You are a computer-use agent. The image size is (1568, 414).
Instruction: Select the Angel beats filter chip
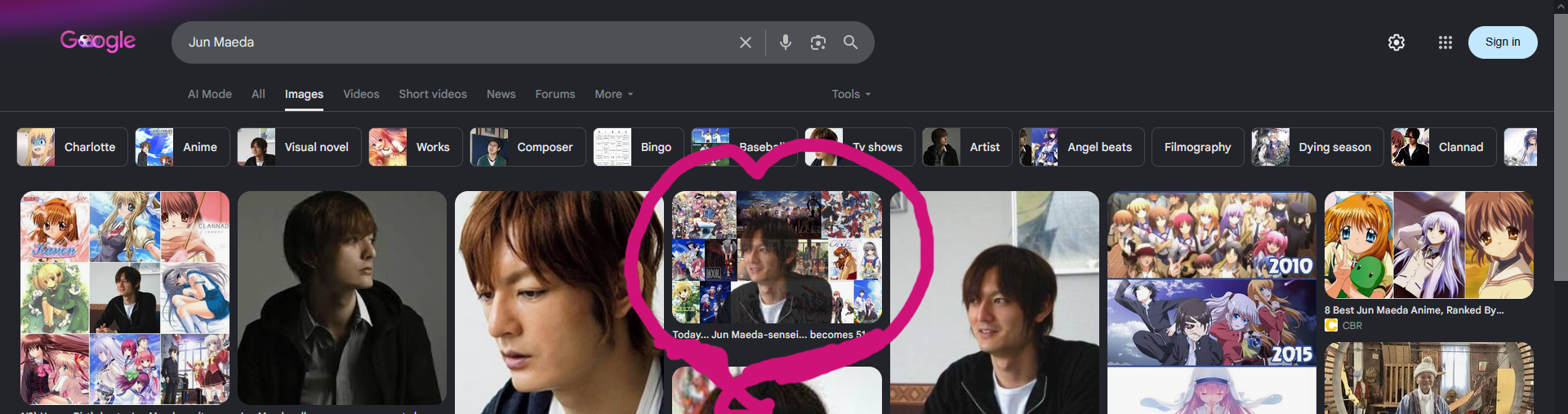(1082, 147)
